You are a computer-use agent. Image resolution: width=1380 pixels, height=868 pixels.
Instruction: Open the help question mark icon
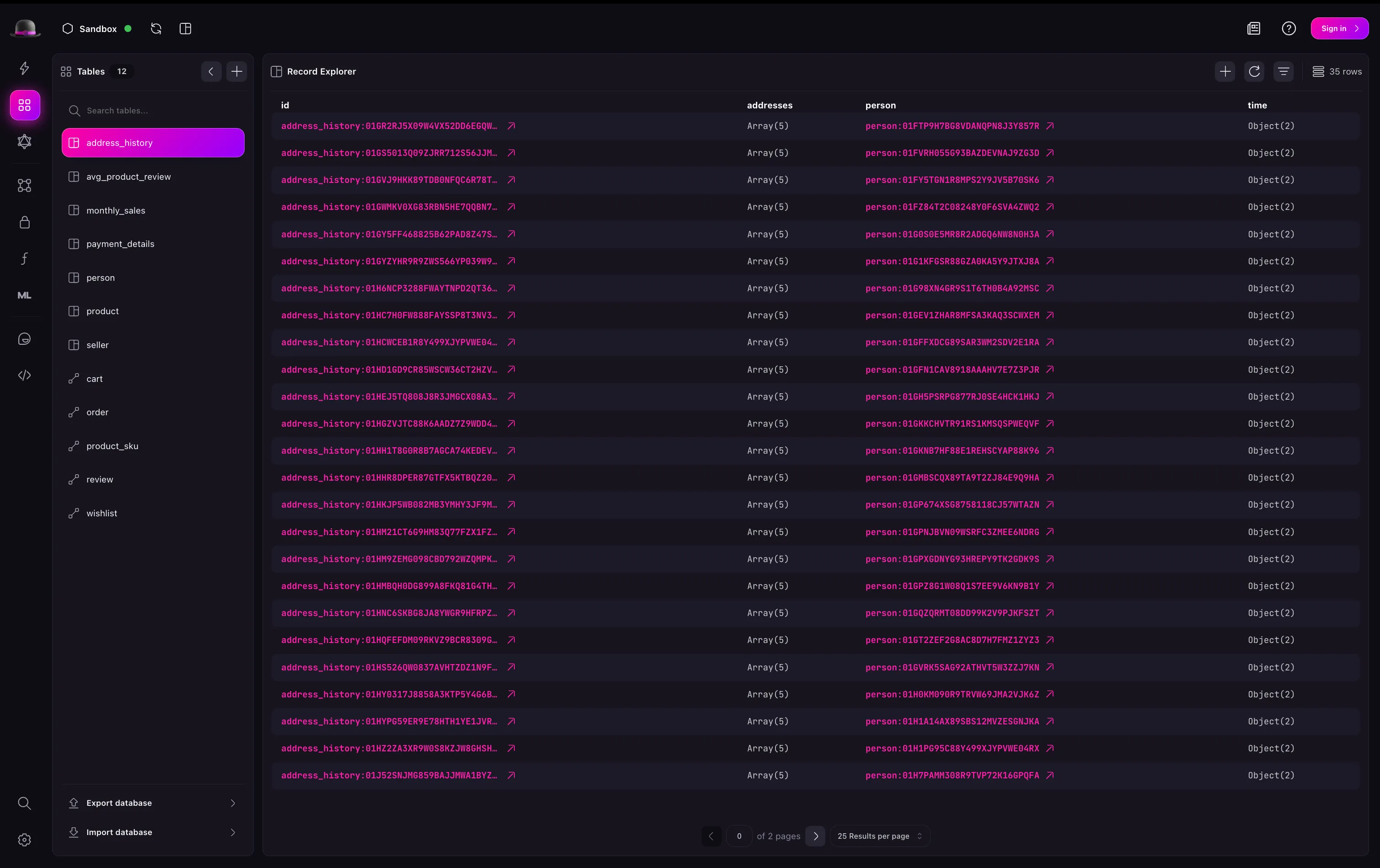(1288, 29)
